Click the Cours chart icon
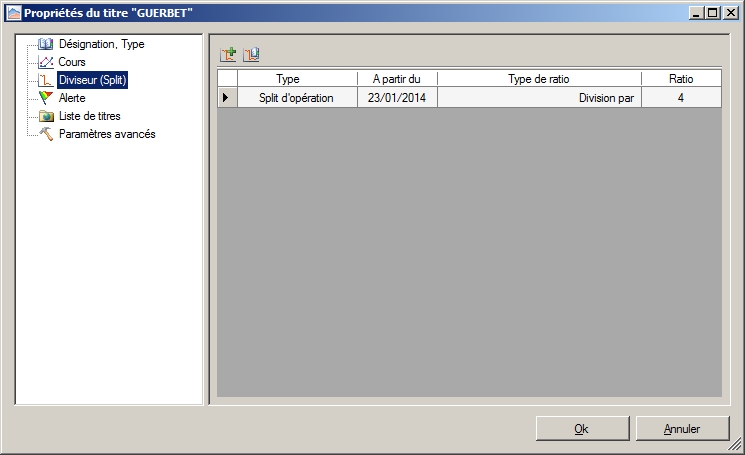The height and width of the screenshot is (455, 745). [46, 62]
